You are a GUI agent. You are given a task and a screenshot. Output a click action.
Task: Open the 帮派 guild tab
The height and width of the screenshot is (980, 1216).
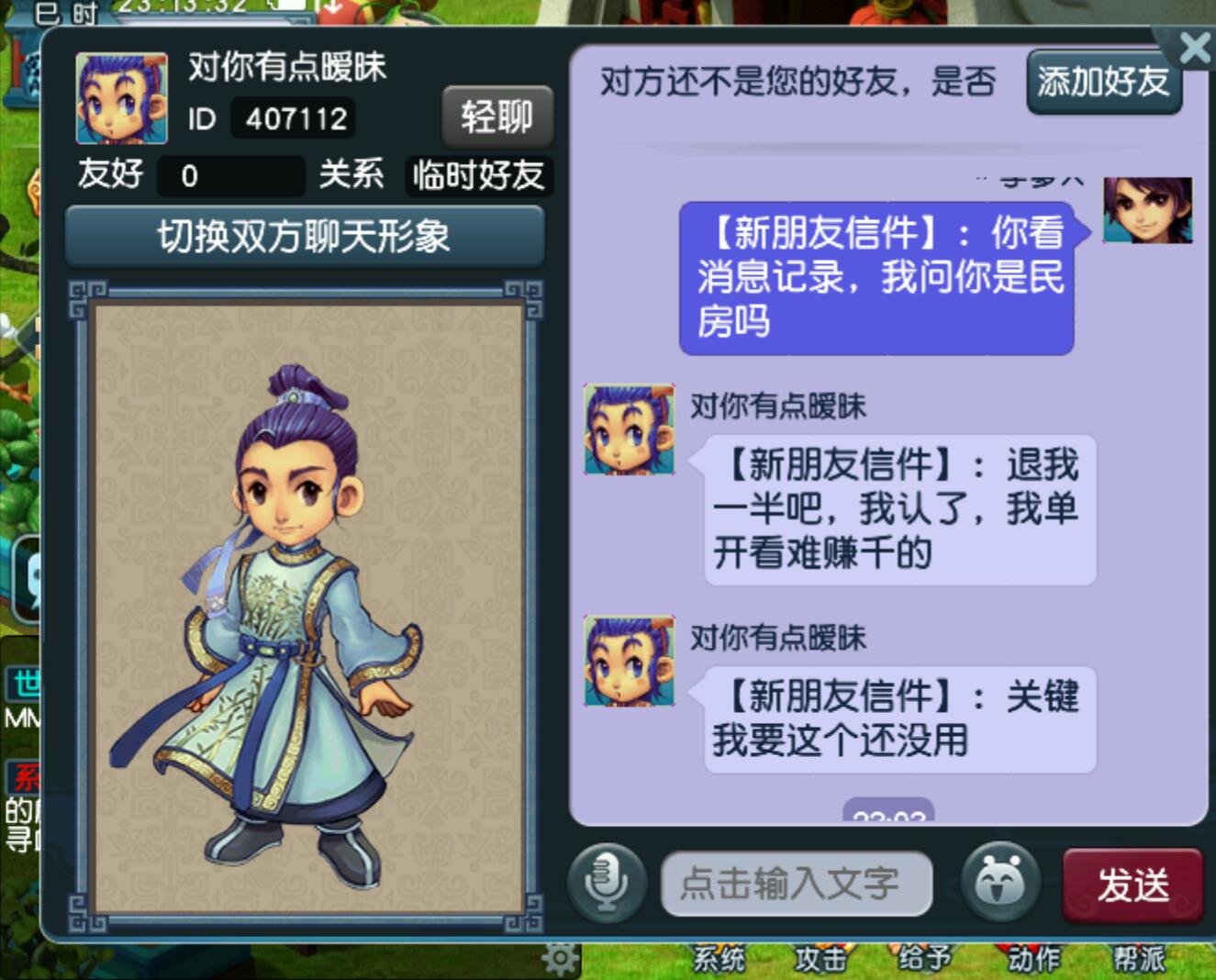[1139, 960]
